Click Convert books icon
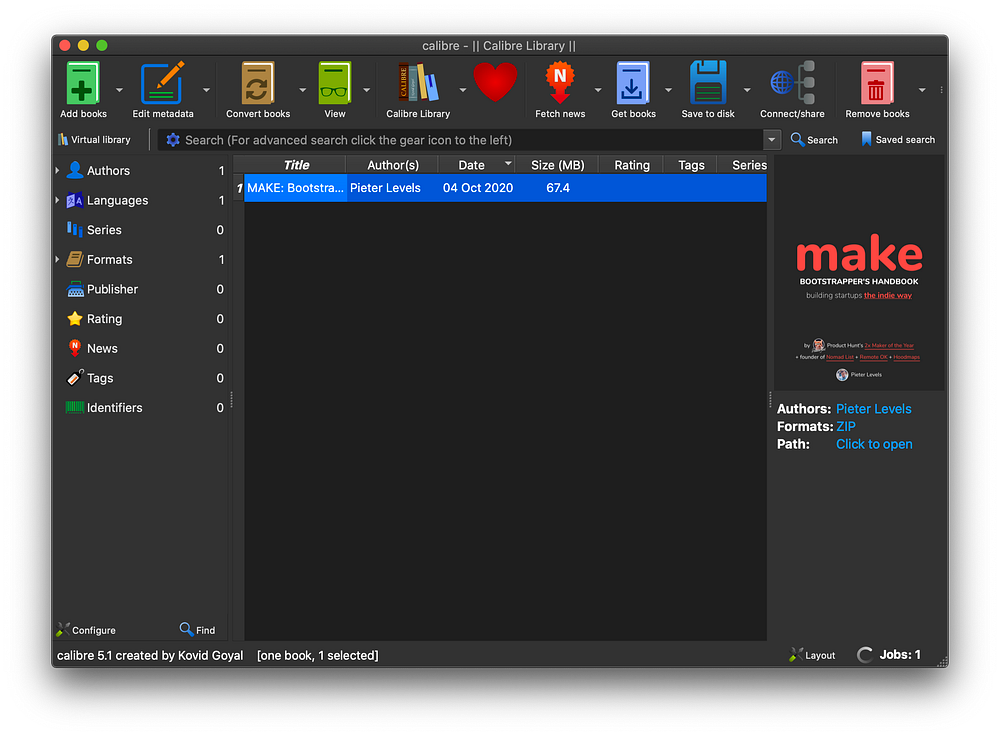1000x736 pixels. click(x=258, y=83)
